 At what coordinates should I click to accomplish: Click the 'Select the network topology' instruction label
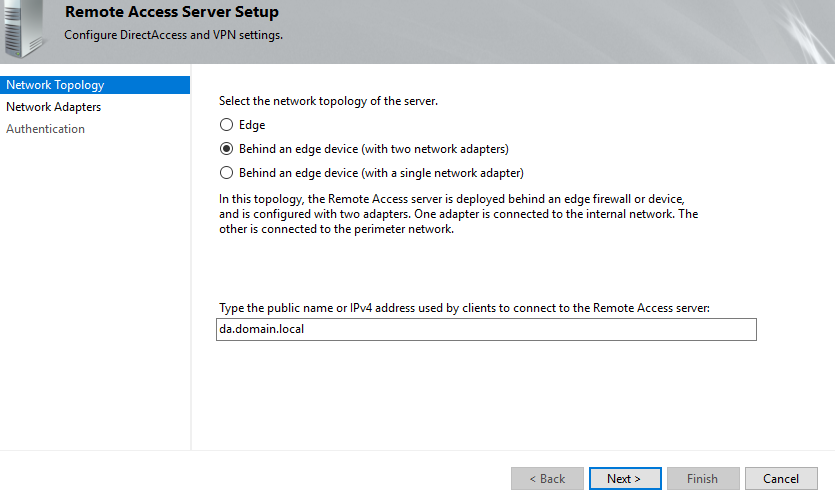(328, 102)
